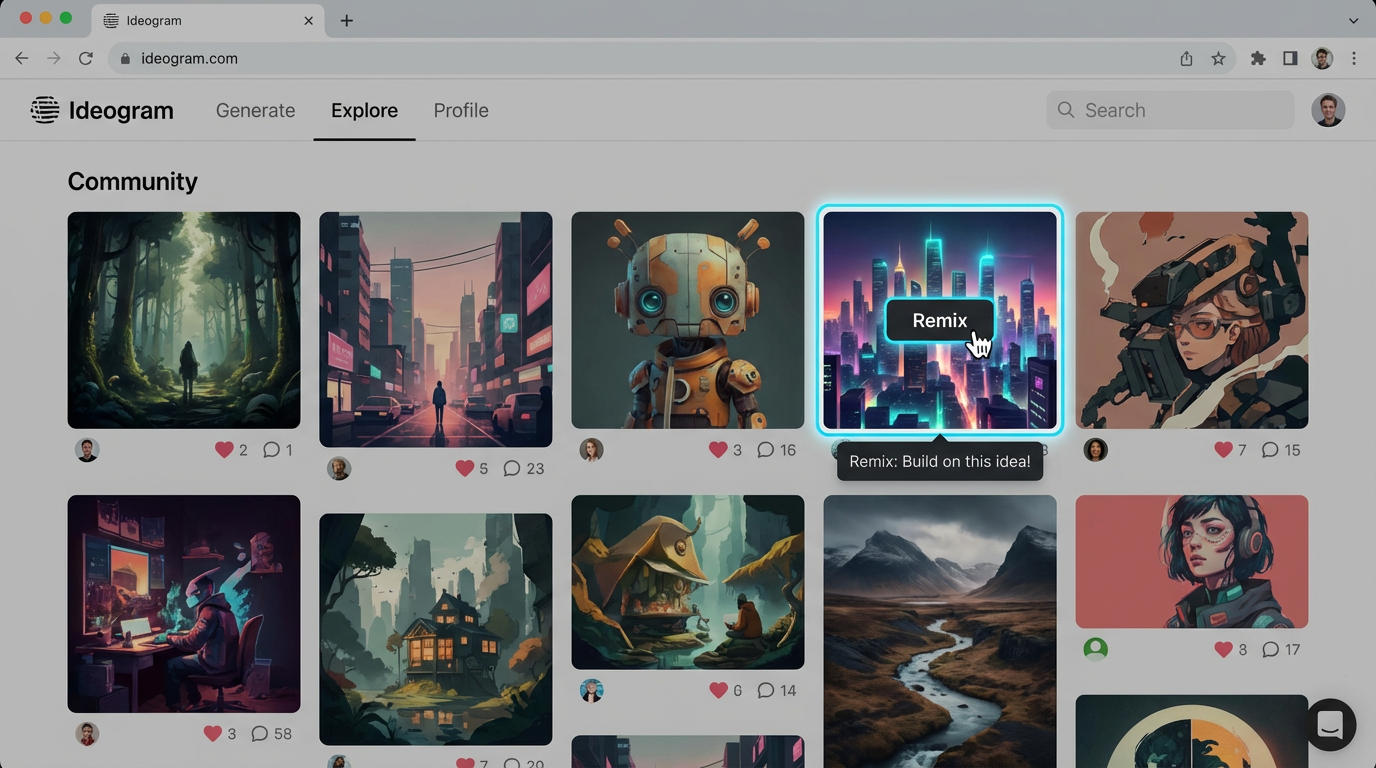This screenshot has height=768, width=1376.
Task: Like the forest image with 2 hearts
Action: (224, 450)
